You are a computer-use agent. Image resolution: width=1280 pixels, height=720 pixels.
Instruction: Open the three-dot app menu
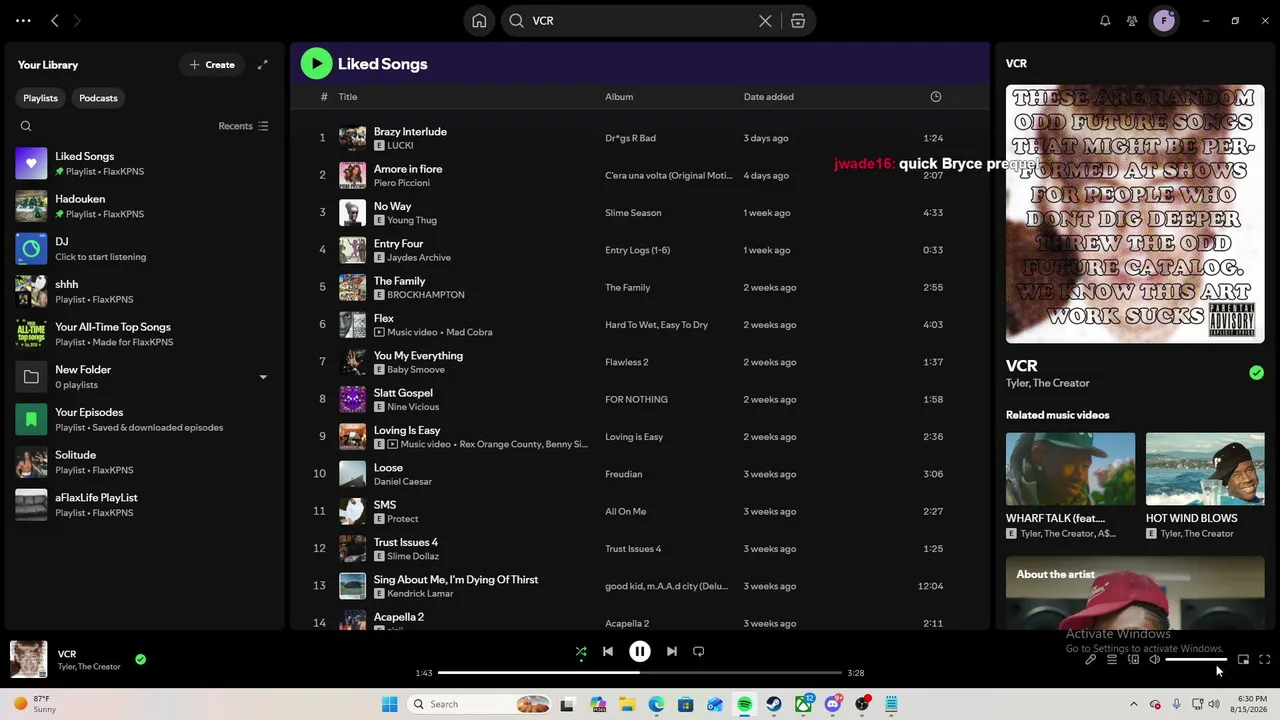(x=23, y=20)
